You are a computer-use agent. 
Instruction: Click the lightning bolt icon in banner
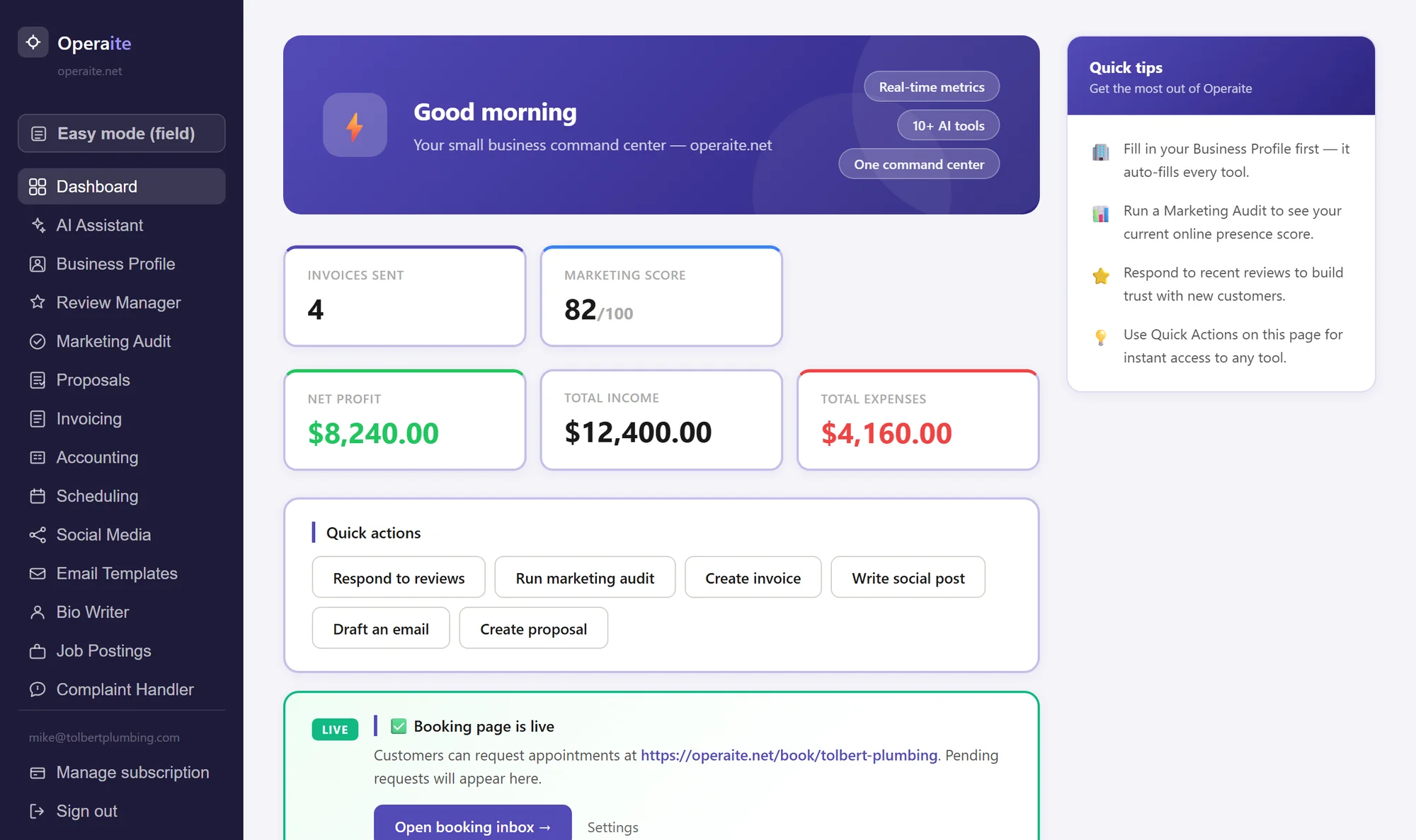(x=355, y=125)
